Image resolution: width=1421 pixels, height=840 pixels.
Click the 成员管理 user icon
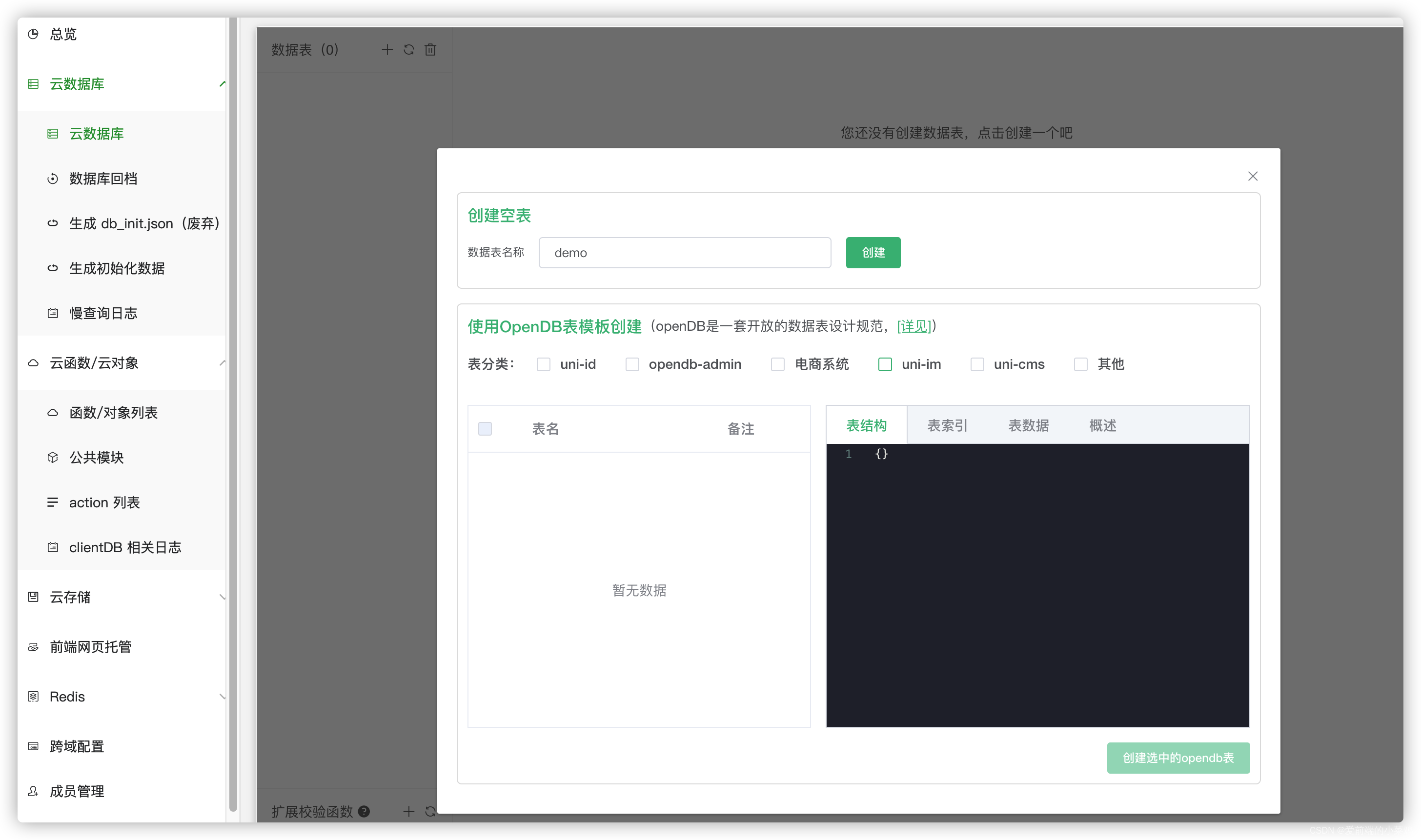[x=33, y=791]
